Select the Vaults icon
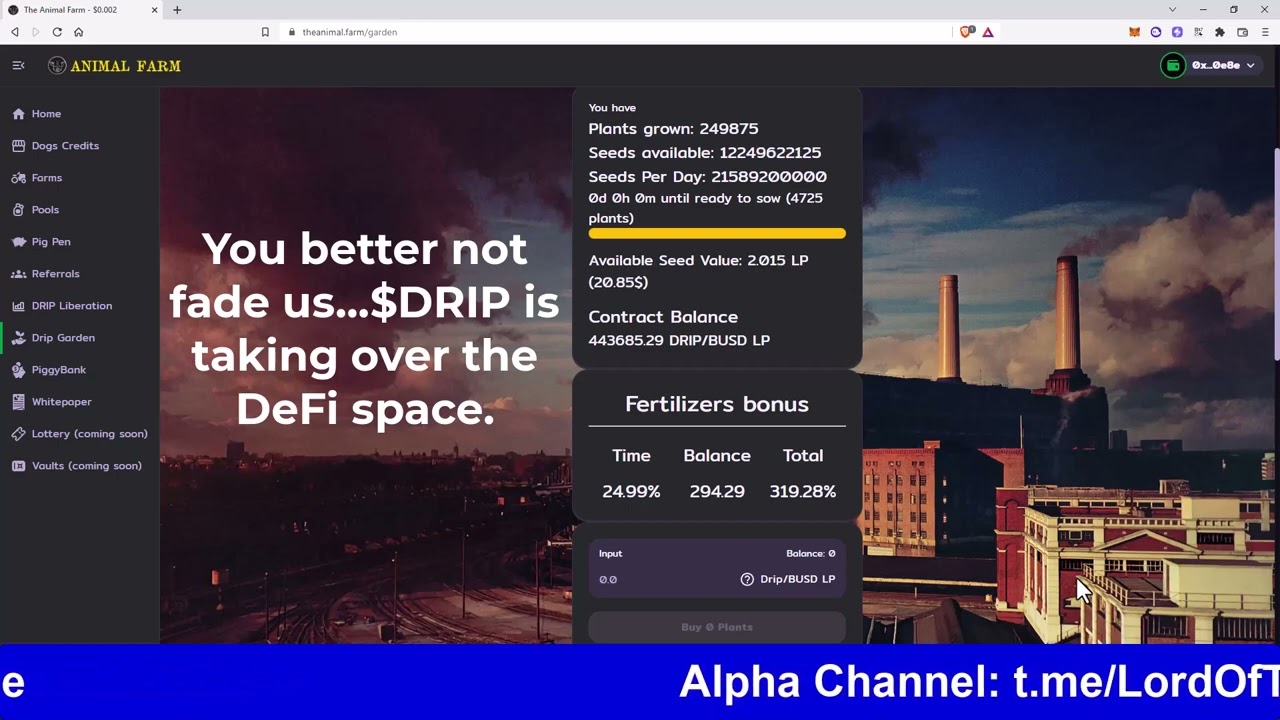The width and height of the screenshot is (1280, 720). point(18,466)
